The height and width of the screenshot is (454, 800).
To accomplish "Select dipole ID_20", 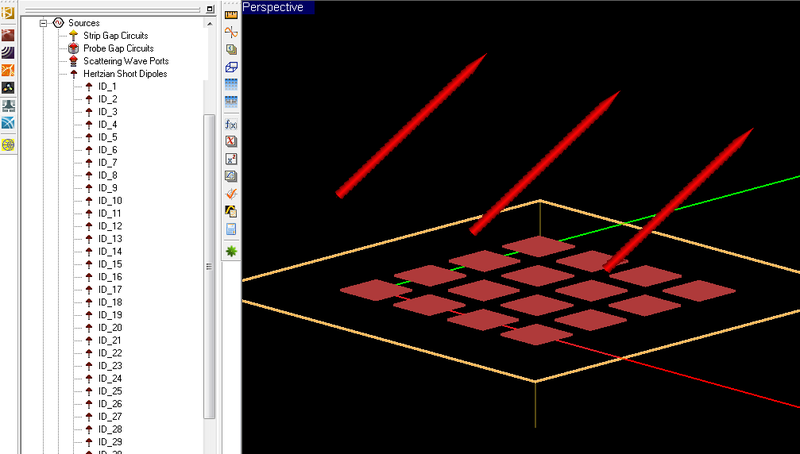I will tap(110, 327).
